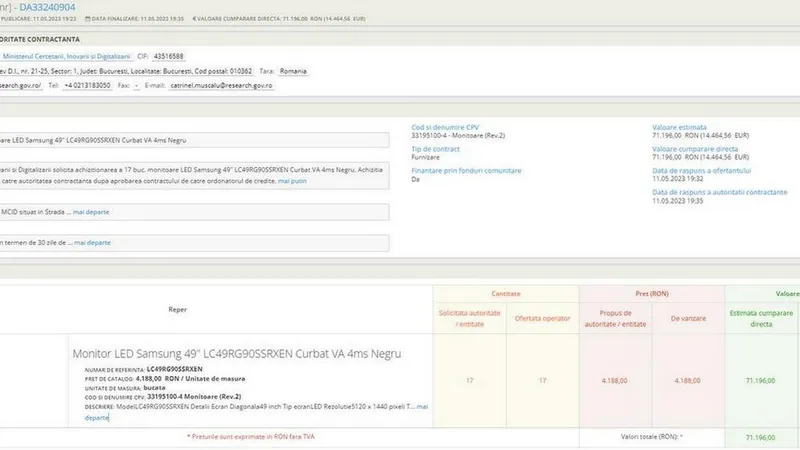Click the 'De vanzare' column header
The width and height of the screenshot is (800, 450).
tap(688, 318)
